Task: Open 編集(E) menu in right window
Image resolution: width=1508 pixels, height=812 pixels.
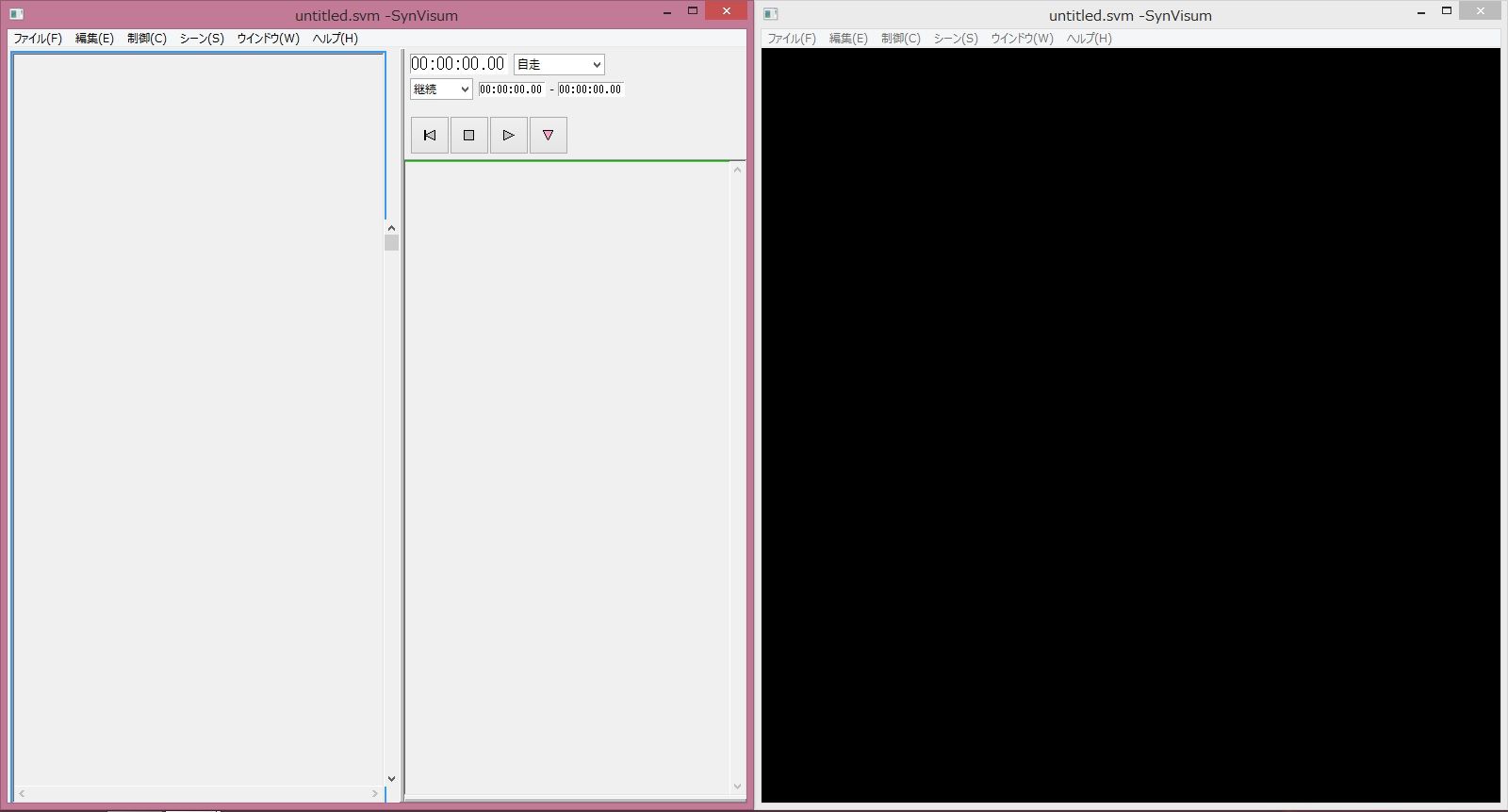Action: point(848,39)
